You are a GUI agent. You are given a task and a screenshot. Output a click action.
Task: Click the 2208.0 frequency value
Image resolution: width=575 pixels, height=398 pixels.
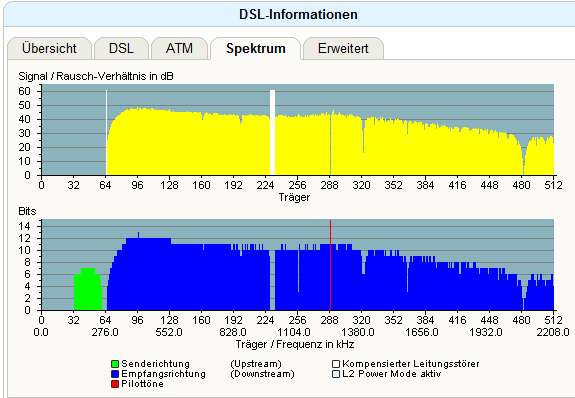pyautogui.click(x=553, y=332)
